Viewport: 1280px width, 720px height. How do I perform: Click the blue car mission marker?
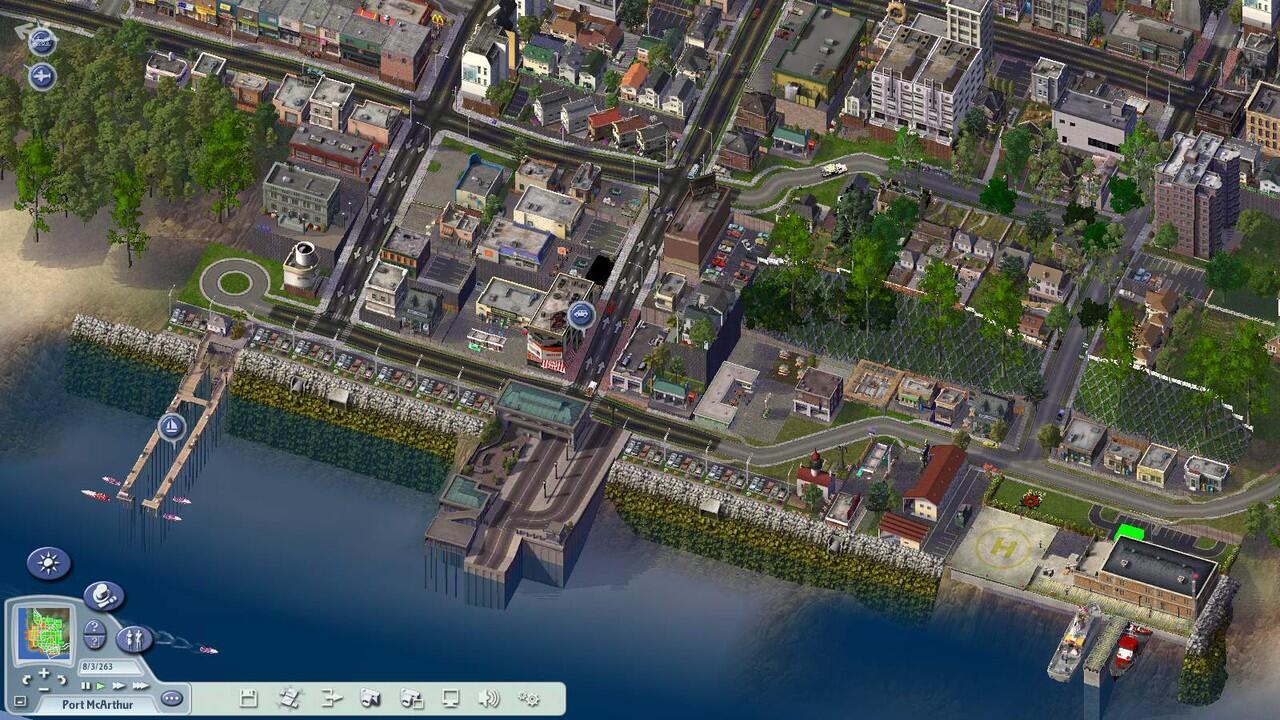[x=581, y=315]
